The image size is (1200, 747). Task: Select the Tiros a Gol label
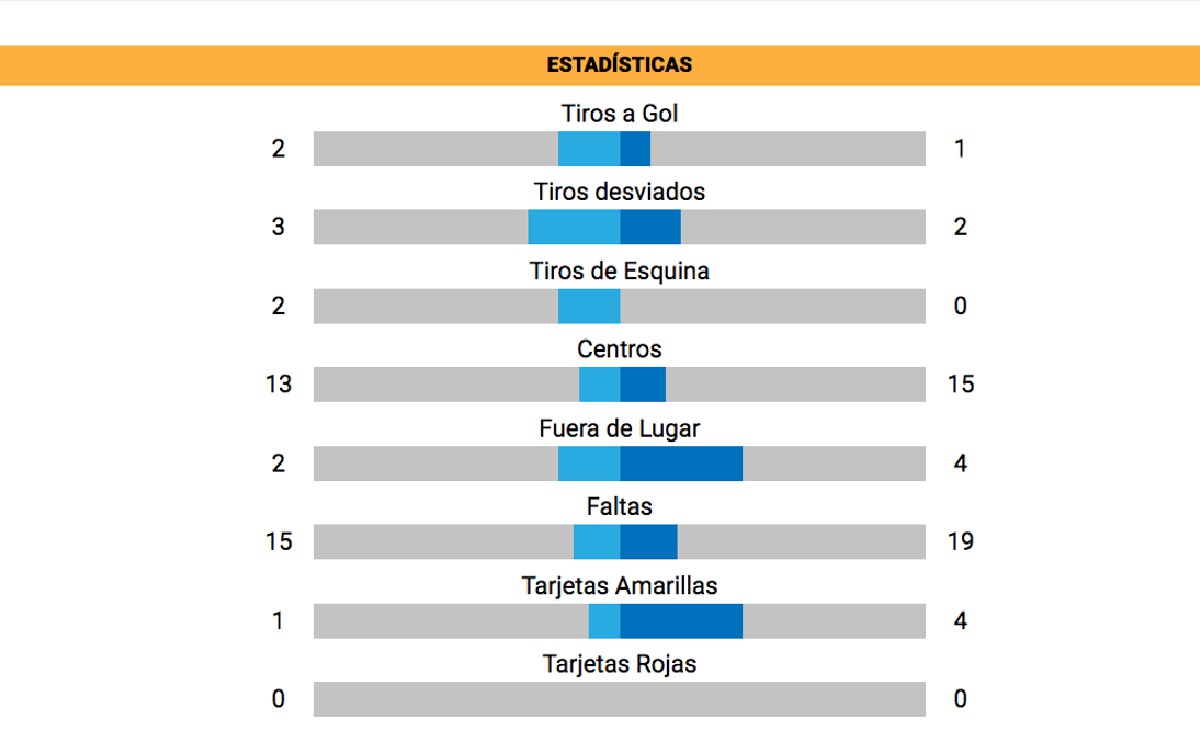coord(620,113)
